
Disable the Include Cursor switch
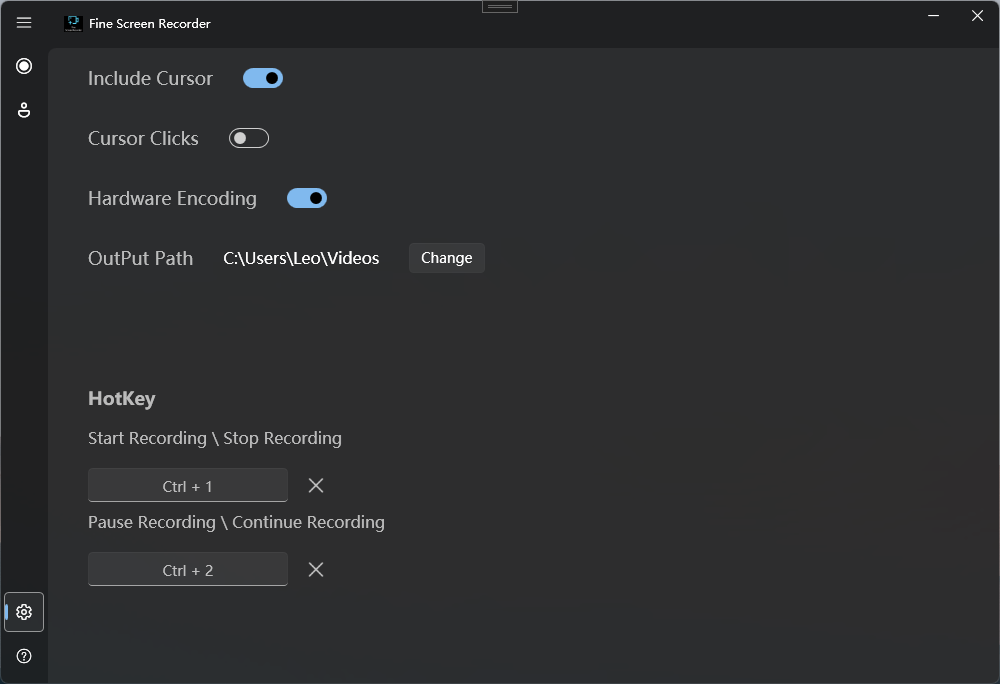point(263,78)
